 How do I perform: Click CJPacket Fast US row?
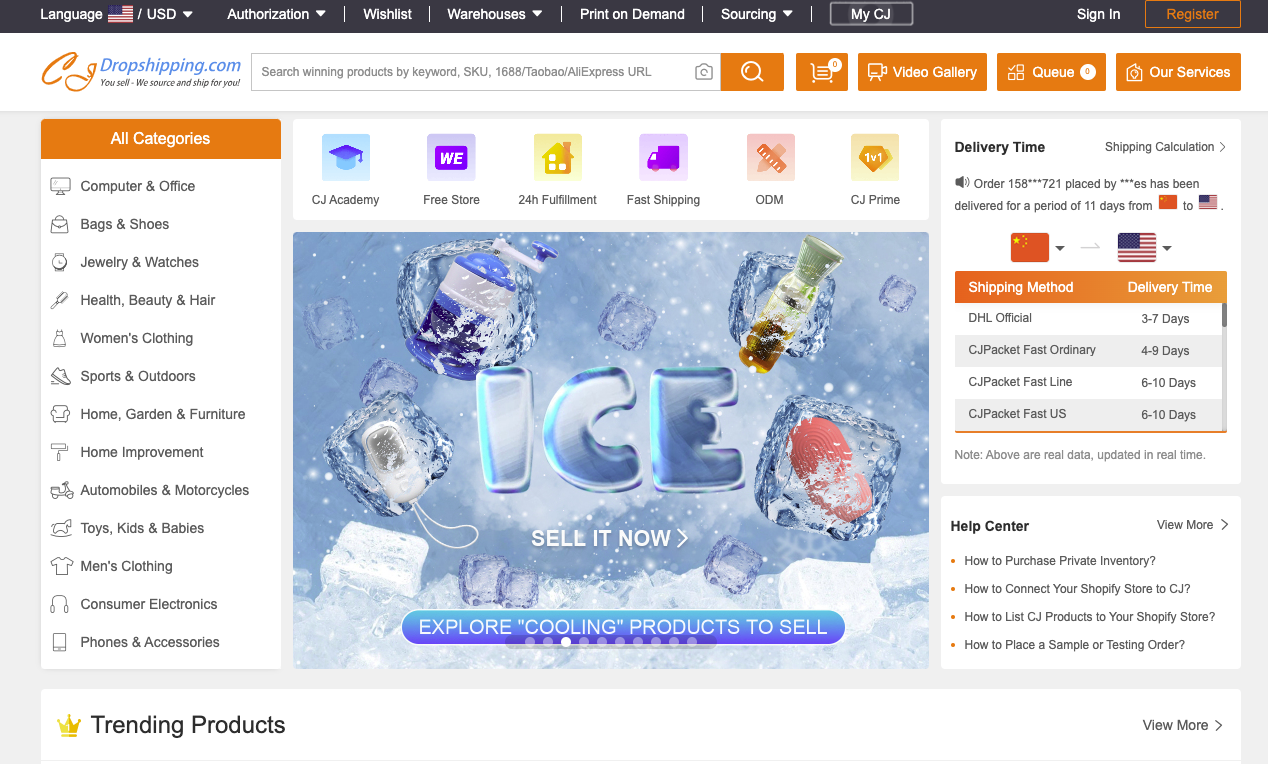click(x=1088, y=414)
